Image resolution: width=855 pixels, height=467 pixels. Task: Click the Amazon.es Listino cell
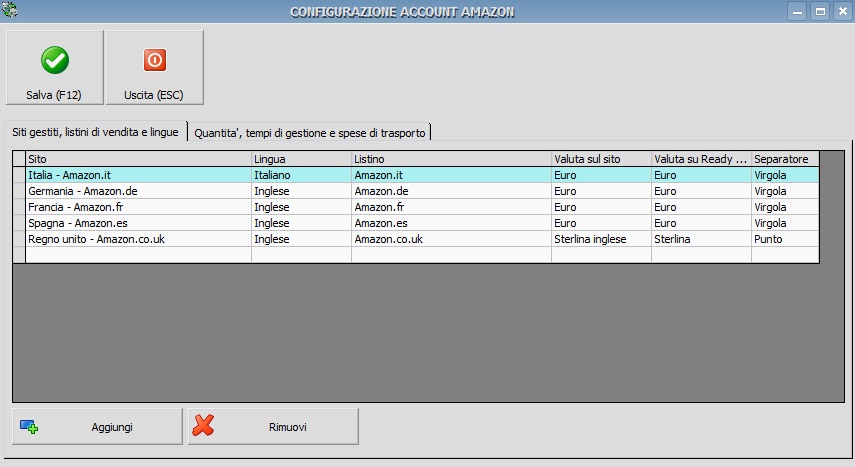[x=451, y=223]
